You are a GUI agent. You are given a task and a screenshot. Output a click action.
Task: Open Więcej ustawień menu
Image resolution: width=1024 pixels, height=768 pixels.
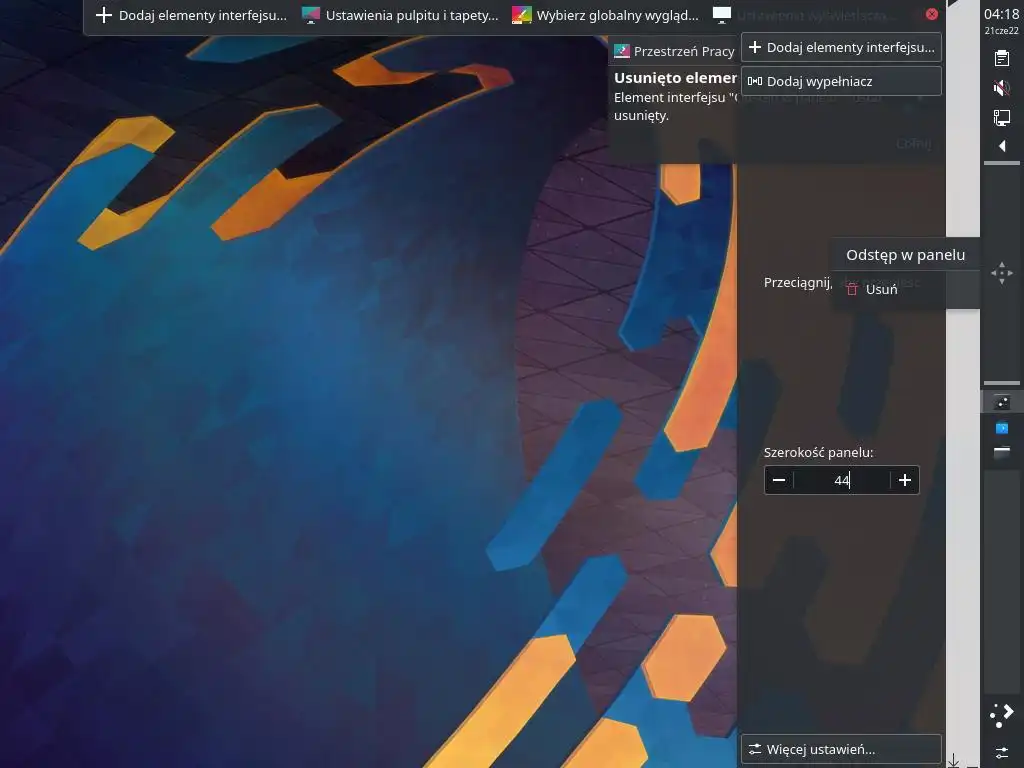841,749
